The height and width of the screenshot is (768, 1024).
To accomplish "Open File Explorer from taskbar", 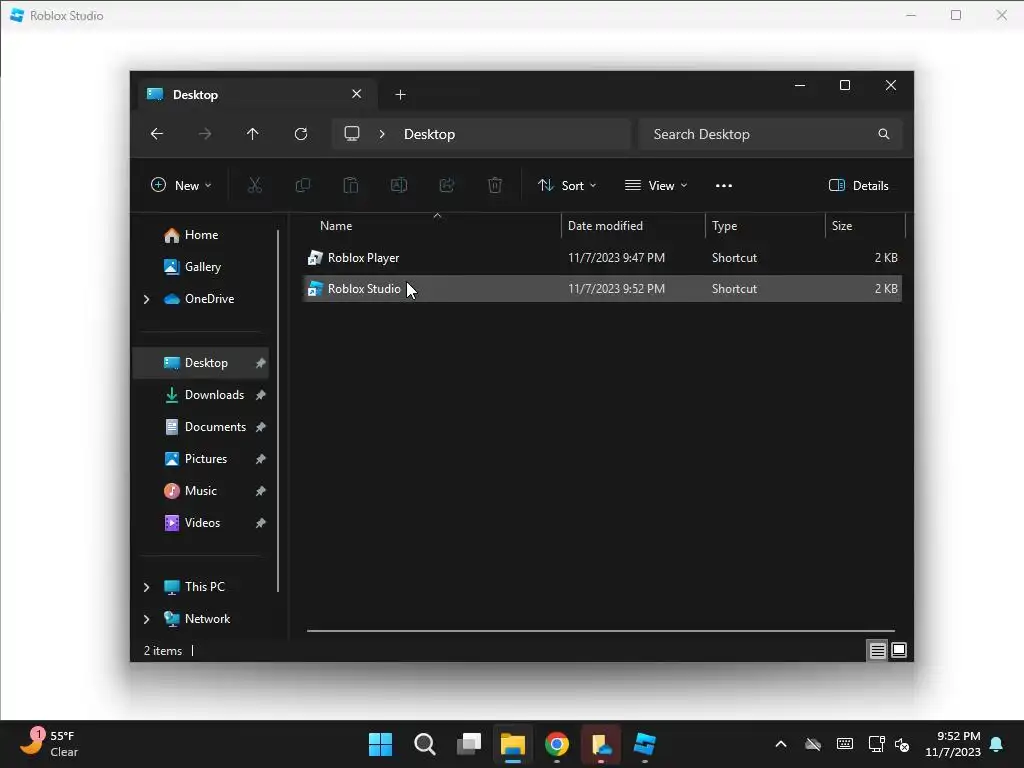I will click(x=513, y=744).
